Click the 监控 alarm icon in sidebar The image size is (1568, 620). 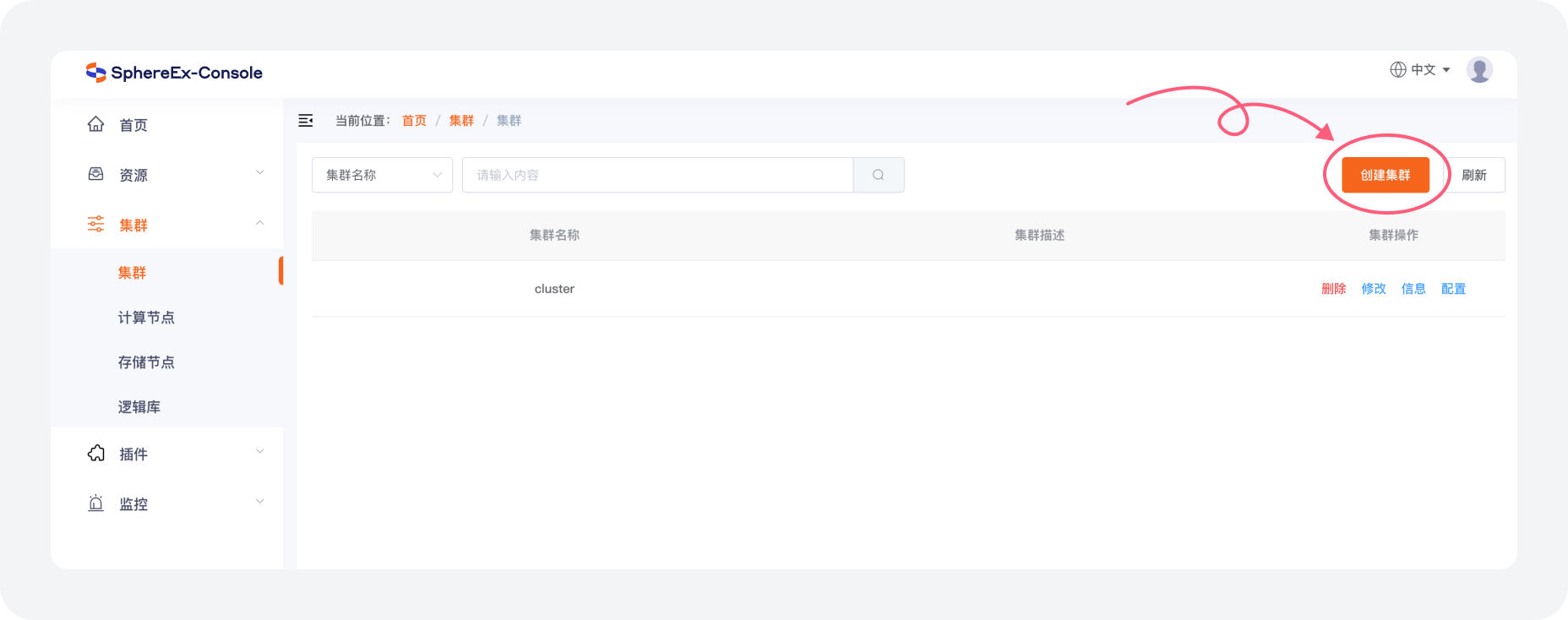pos(96,503)
